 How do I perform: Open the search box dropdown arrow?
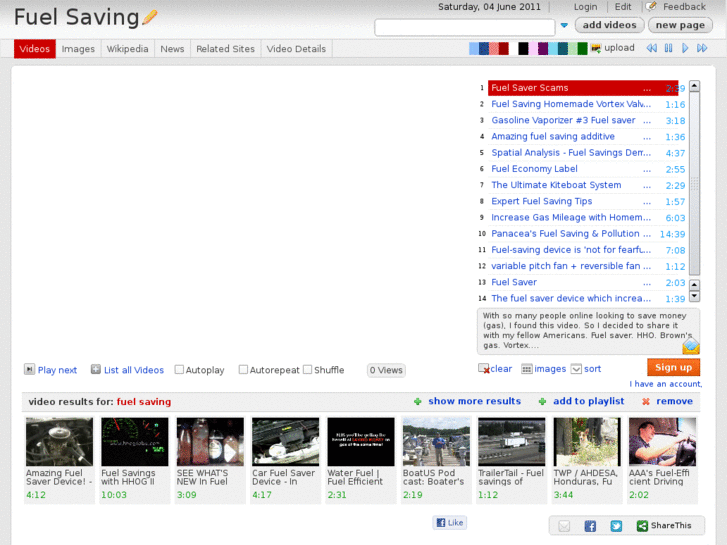coord(564,26)
